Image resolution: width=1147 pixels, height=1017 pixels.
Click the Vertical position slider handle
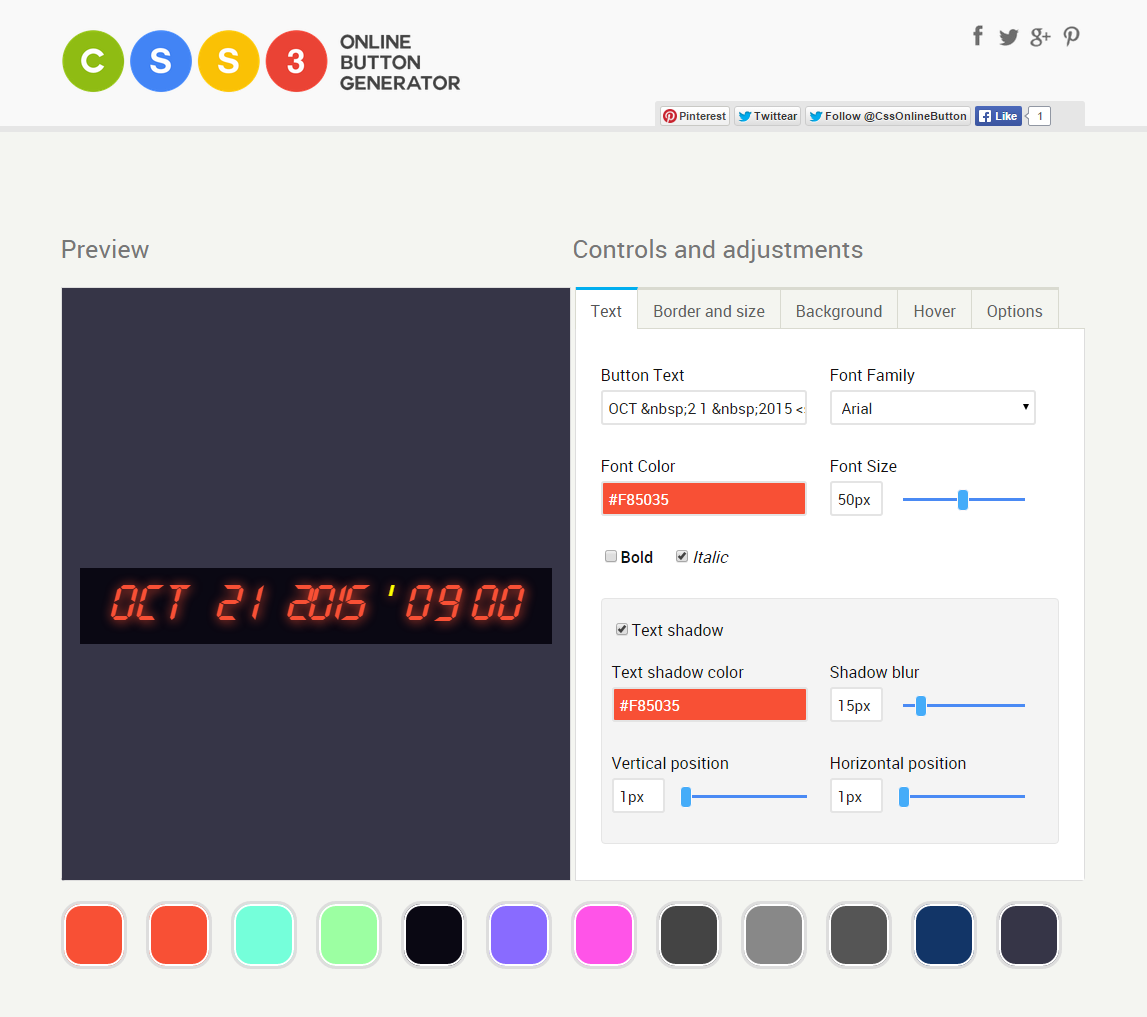686,797
